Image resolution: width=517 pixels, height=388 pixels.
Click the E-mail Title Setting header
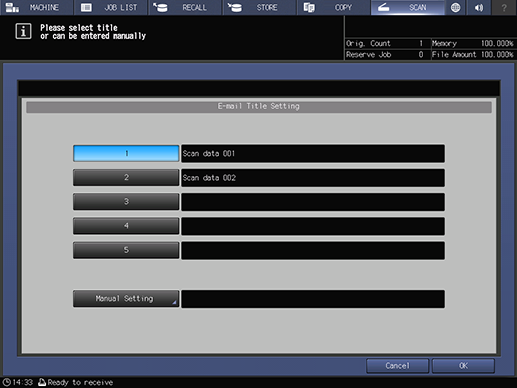click(x=259, y=106)
